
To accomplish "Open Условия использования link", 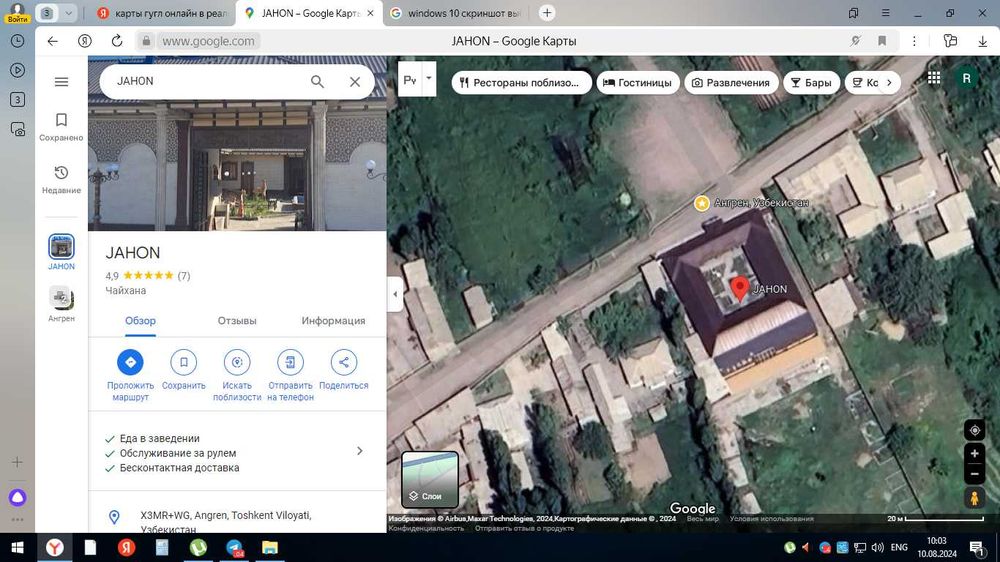I will 772,519.
